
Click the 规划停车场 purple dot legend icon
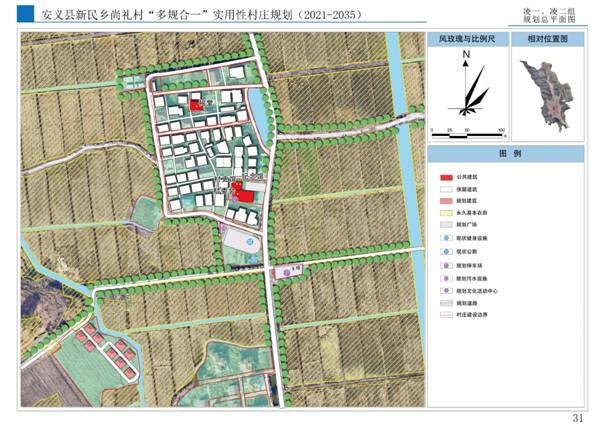click(446, 265)
